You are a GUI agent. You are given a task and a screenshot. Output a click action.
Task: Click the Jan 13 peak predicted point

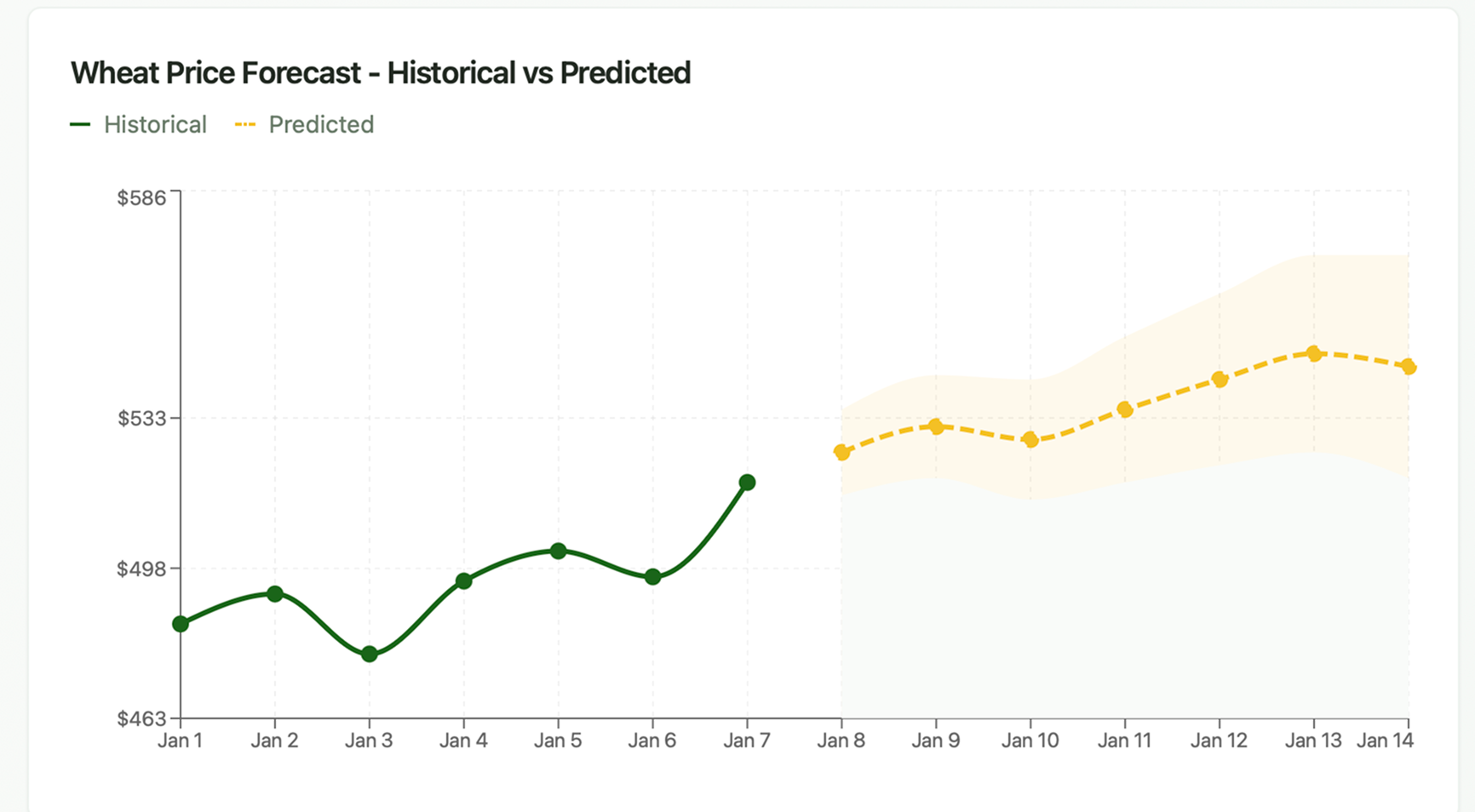(1314, 353)
